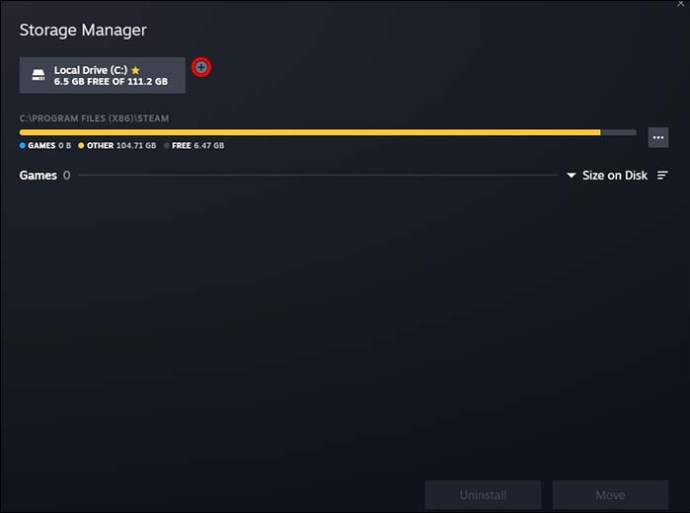Click the OTHER 104.71 GB legend label
Viewport: 690px width, 513px height.
(x=121, y=146)
